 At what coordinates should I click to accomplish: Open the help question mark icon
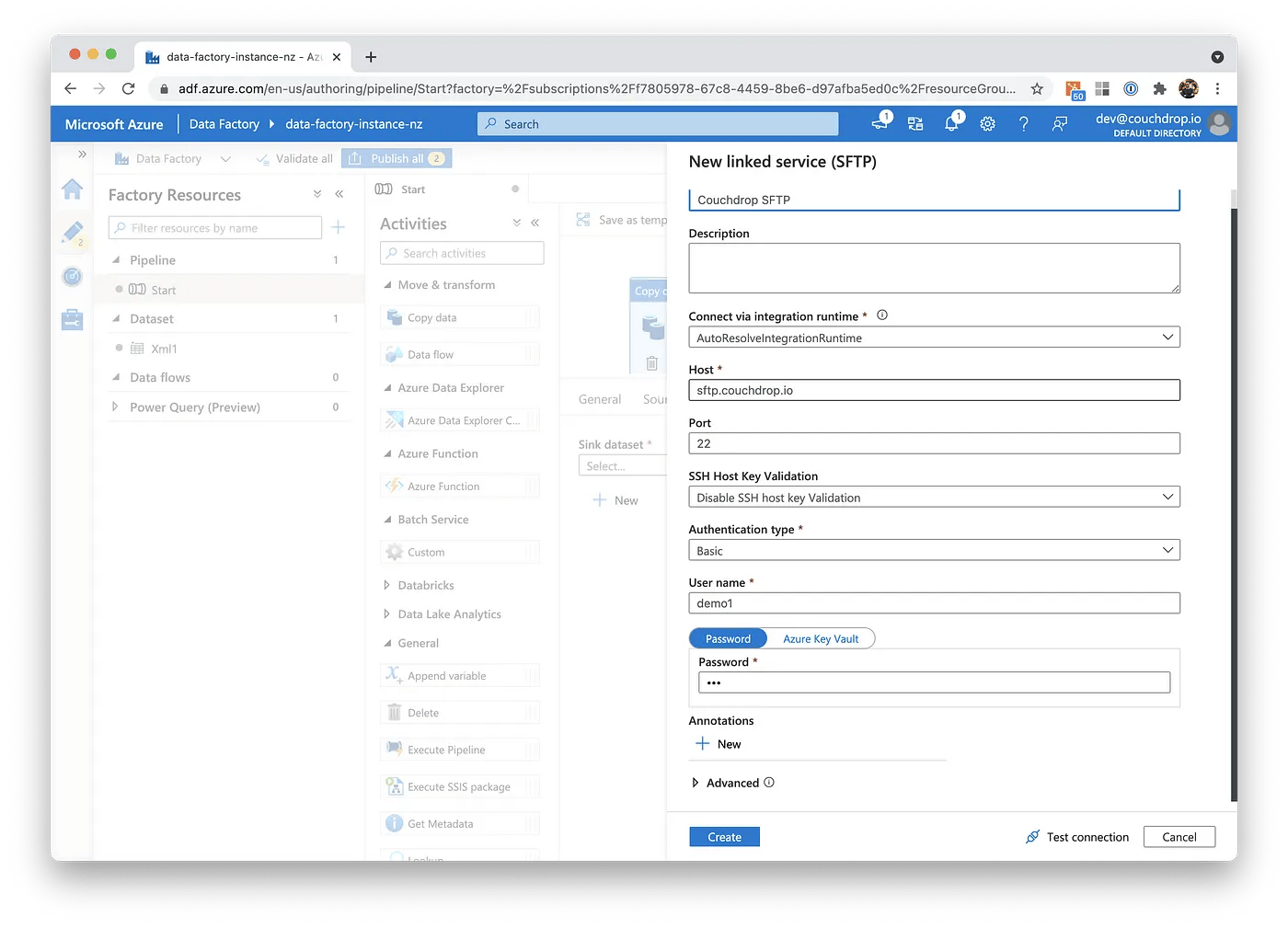(1023, 123)
